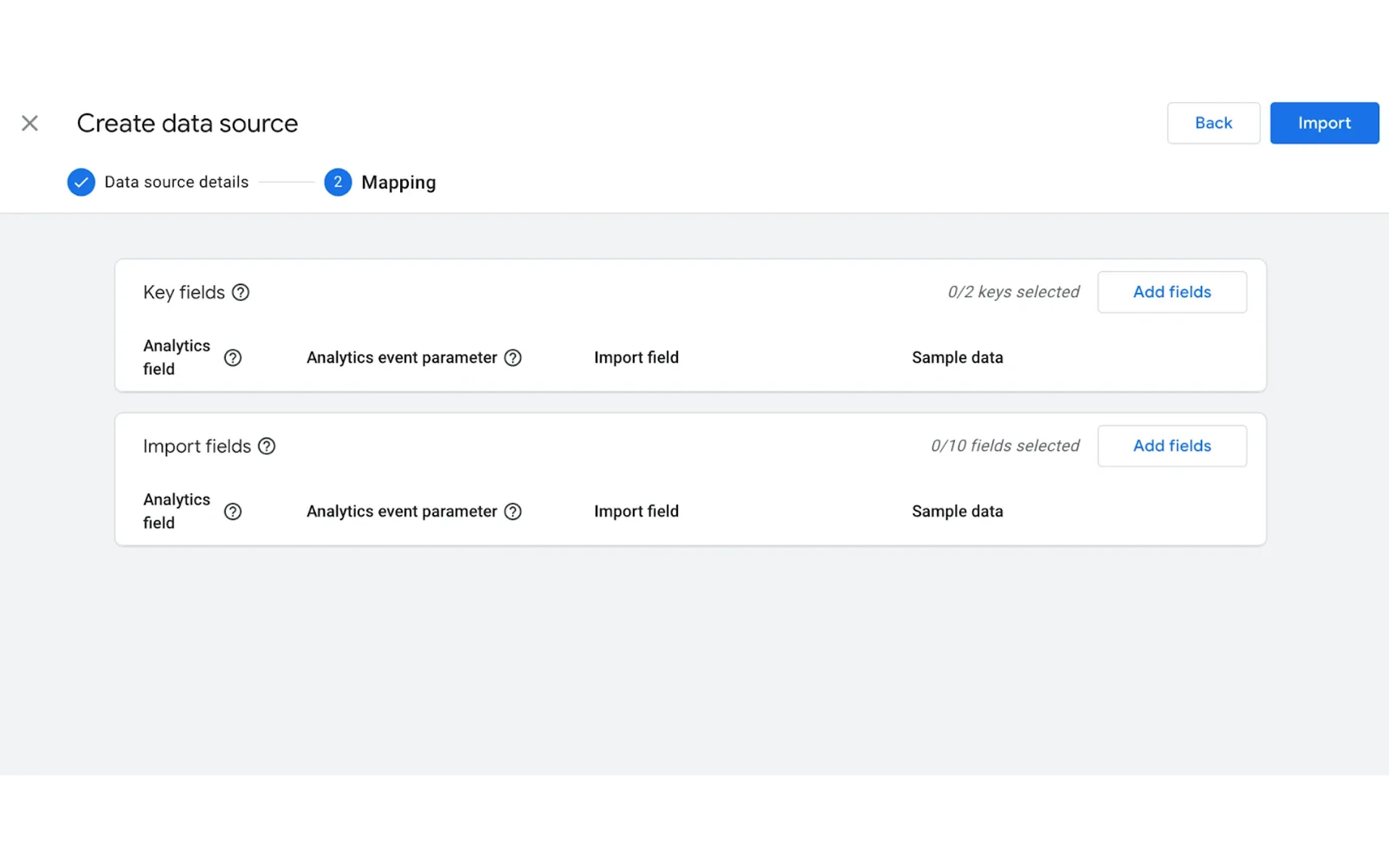Click the Analytics field help icon under Import fields
Viewport: 1389px width, 868px height.
tap(233, 511)
